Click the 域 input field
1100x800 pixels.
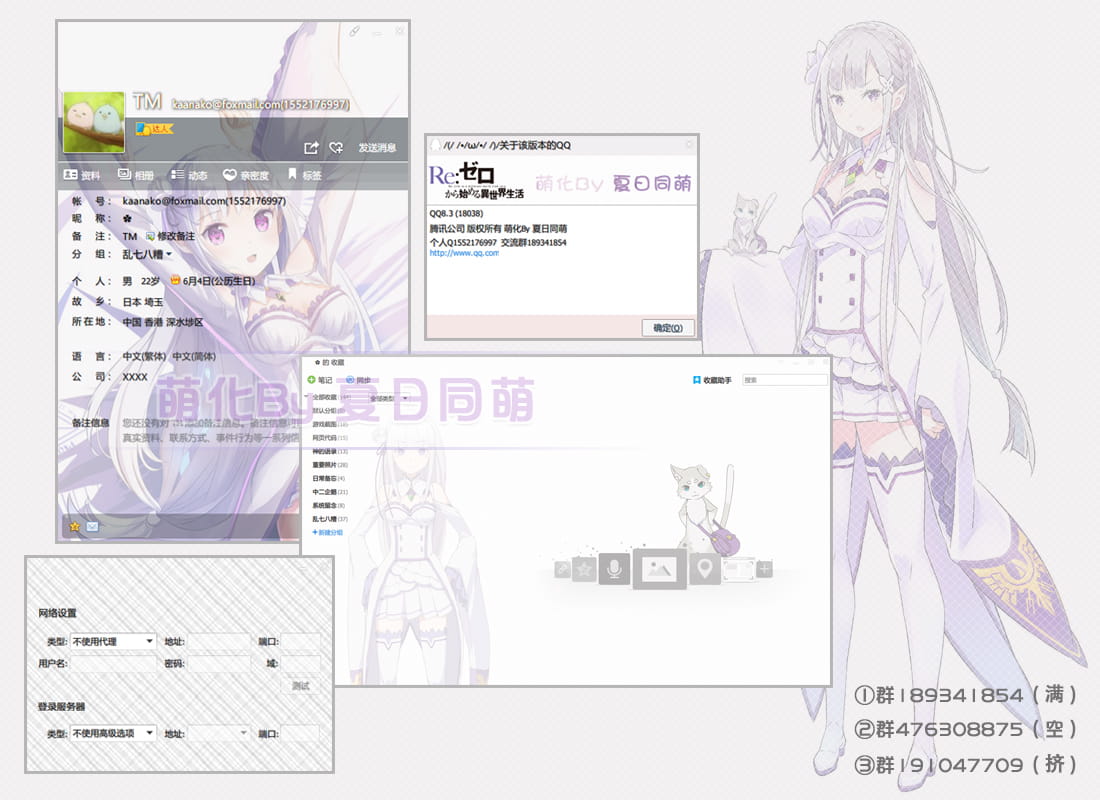[x=300, y=663]
